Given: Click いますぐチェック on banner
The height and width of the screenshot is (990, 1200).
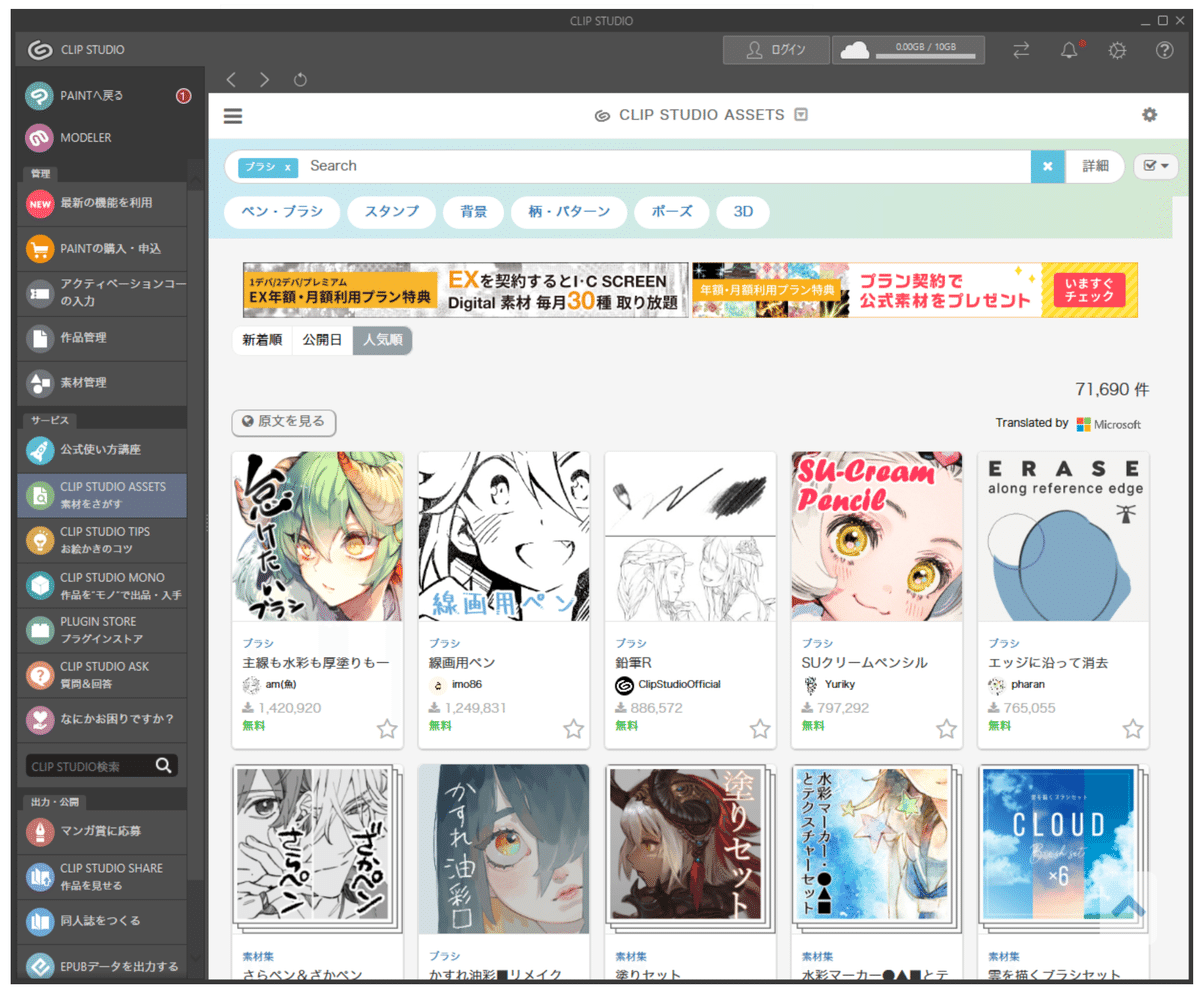Looking at the screenshot, I should click(1089, 290).
